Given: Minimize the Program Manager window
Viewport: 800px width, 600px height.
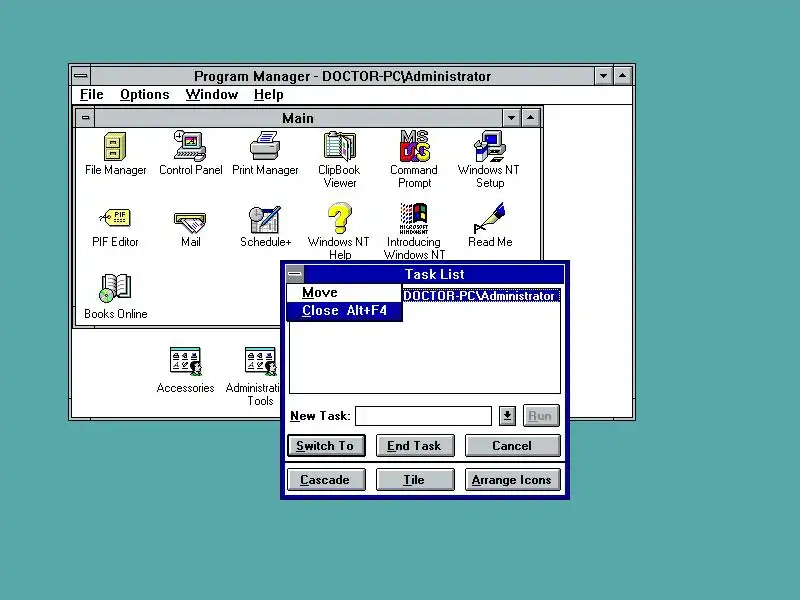Looking at the screenshot, I should tap(603, 76).
